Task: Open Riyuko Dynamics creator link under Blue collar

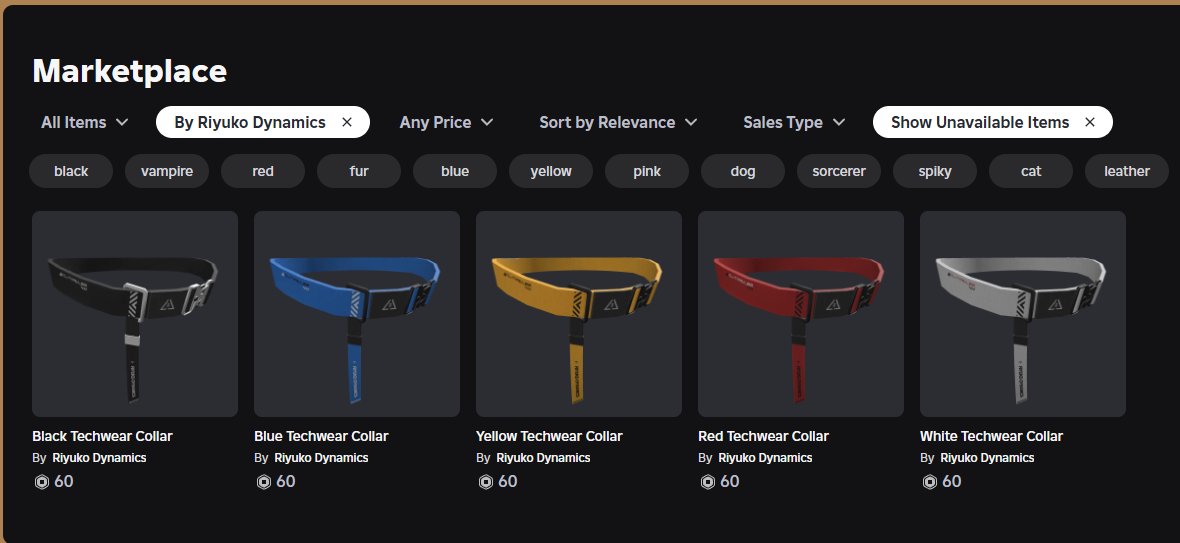Action: click(321, 458)
